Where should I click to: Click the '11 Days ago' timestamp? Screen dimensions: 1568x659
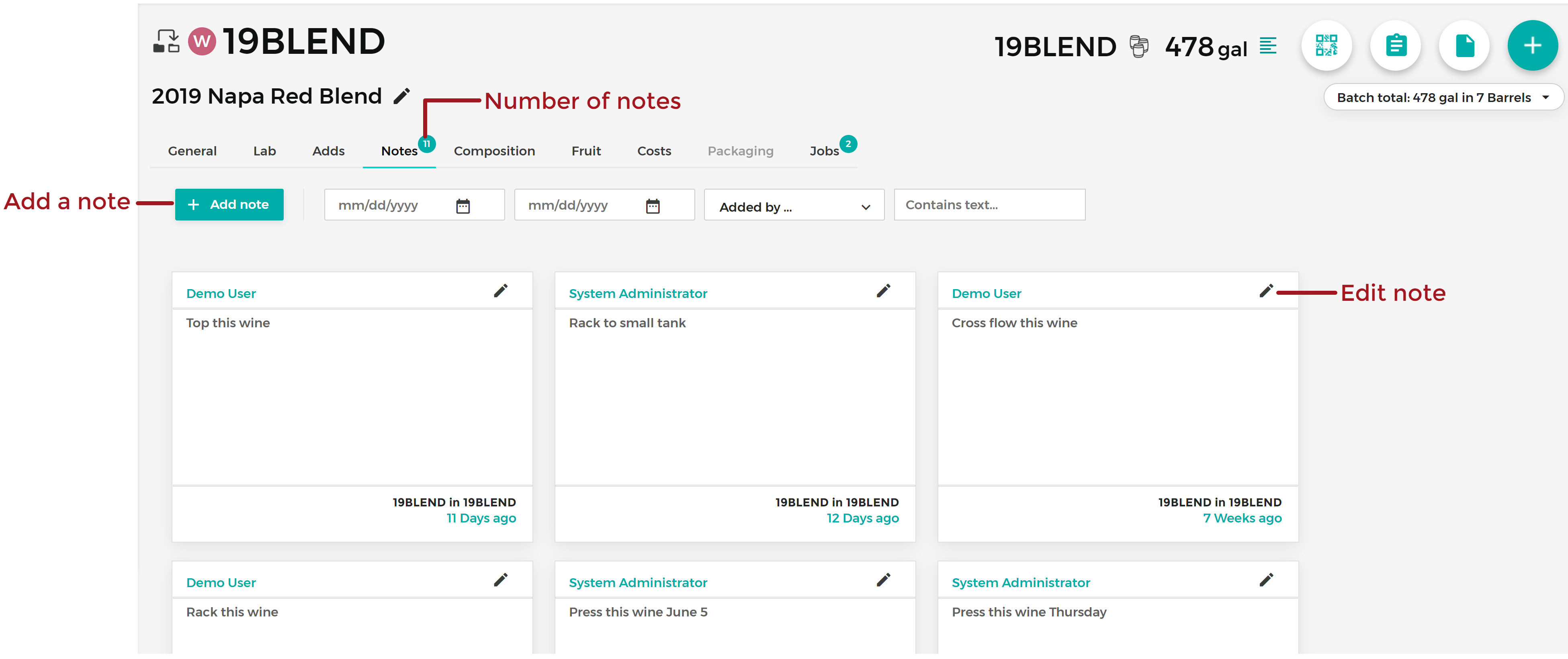tap(481, 518)
